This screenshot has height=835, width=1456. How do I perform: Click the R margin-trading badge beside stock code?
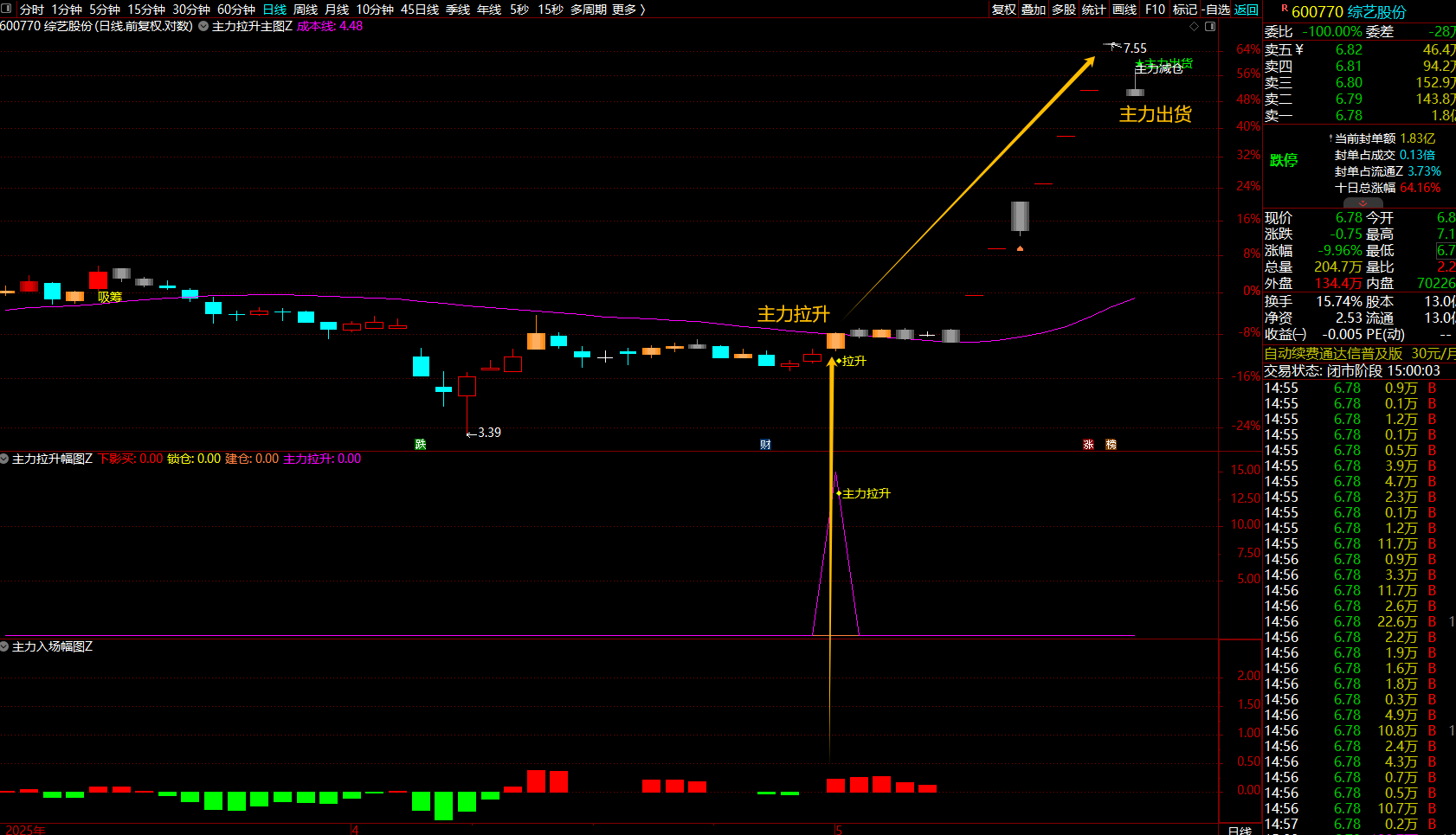[1285, 9]
